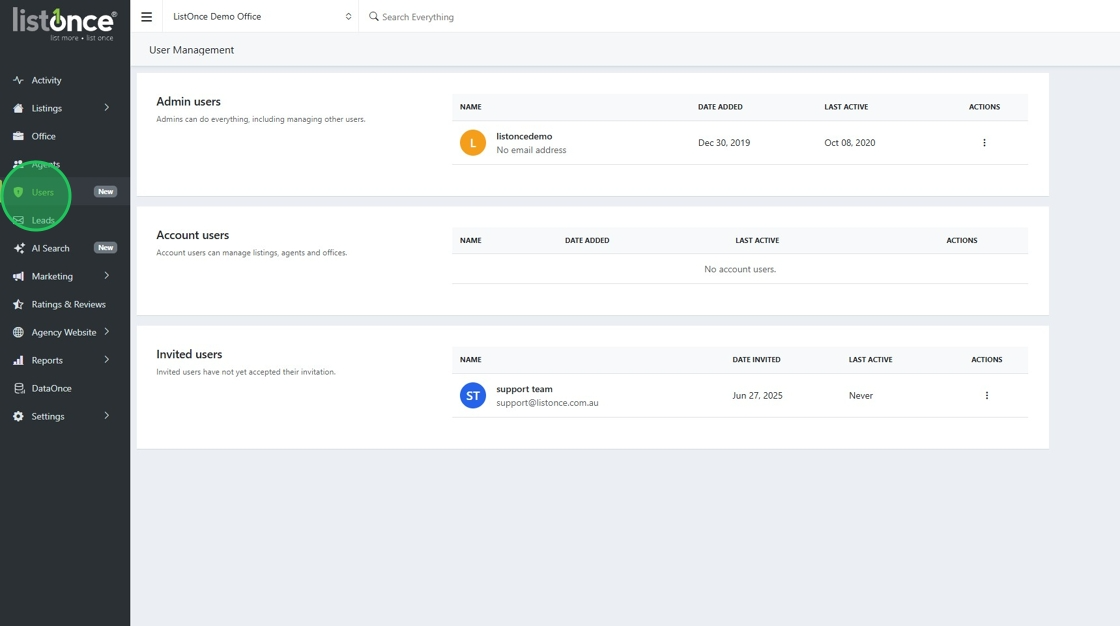Expand the Listings submenu chevron
This screenshot has height=626, width=1120.
pos(107,108)
